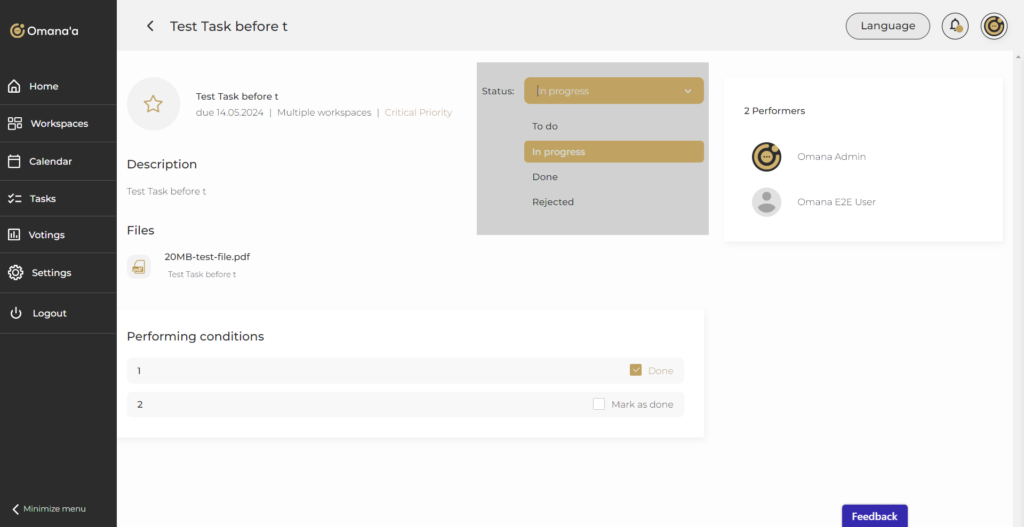The width and height of the screenshot is (1024, 527).
Task: Collapse sidebar using Minimize menu
Action: [x=52, y=509]
